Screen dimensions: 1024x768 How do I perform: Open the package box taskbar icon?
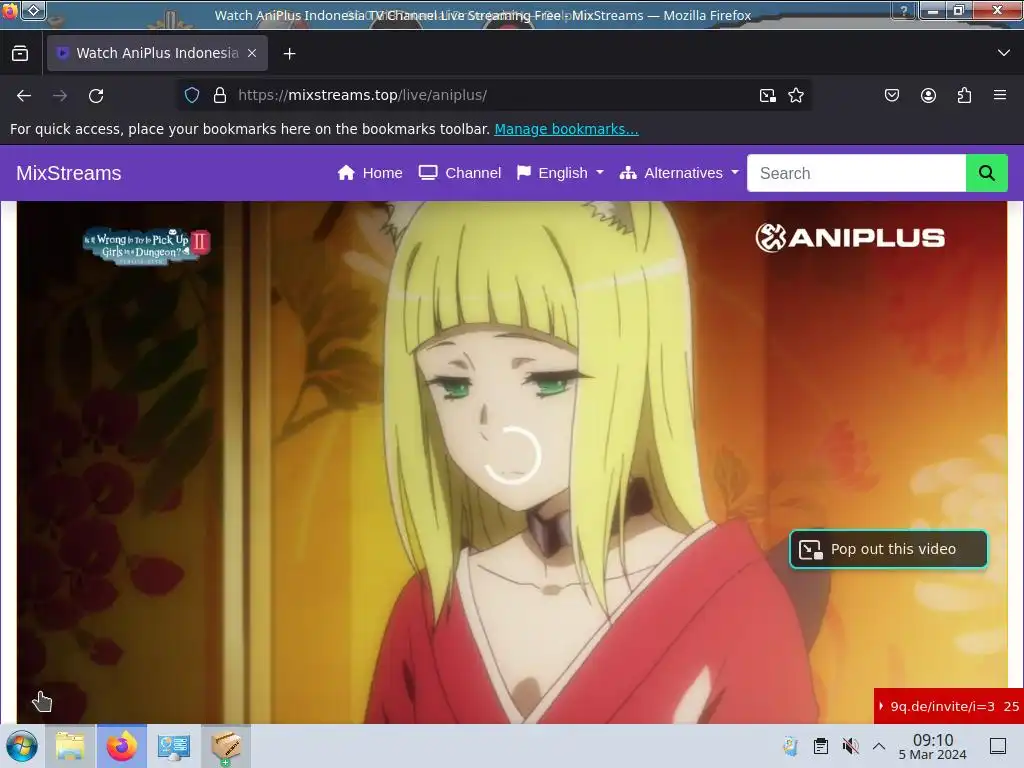coord(226,746)
